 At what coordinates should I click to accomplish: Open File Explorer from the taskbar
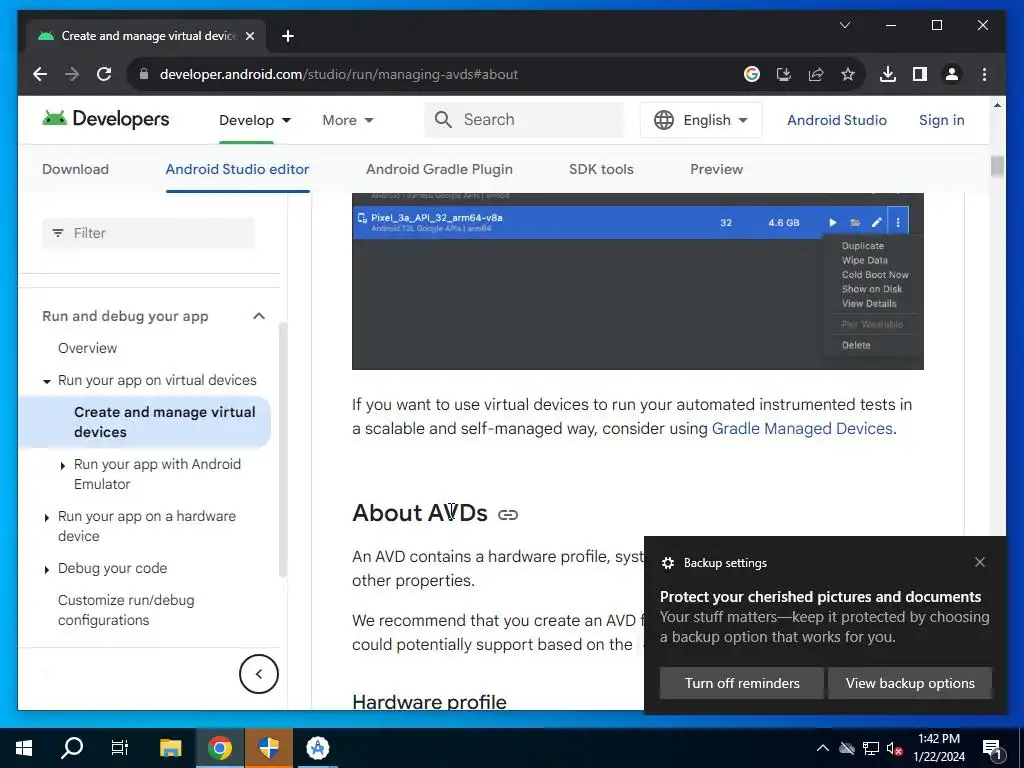pos(170,748)
